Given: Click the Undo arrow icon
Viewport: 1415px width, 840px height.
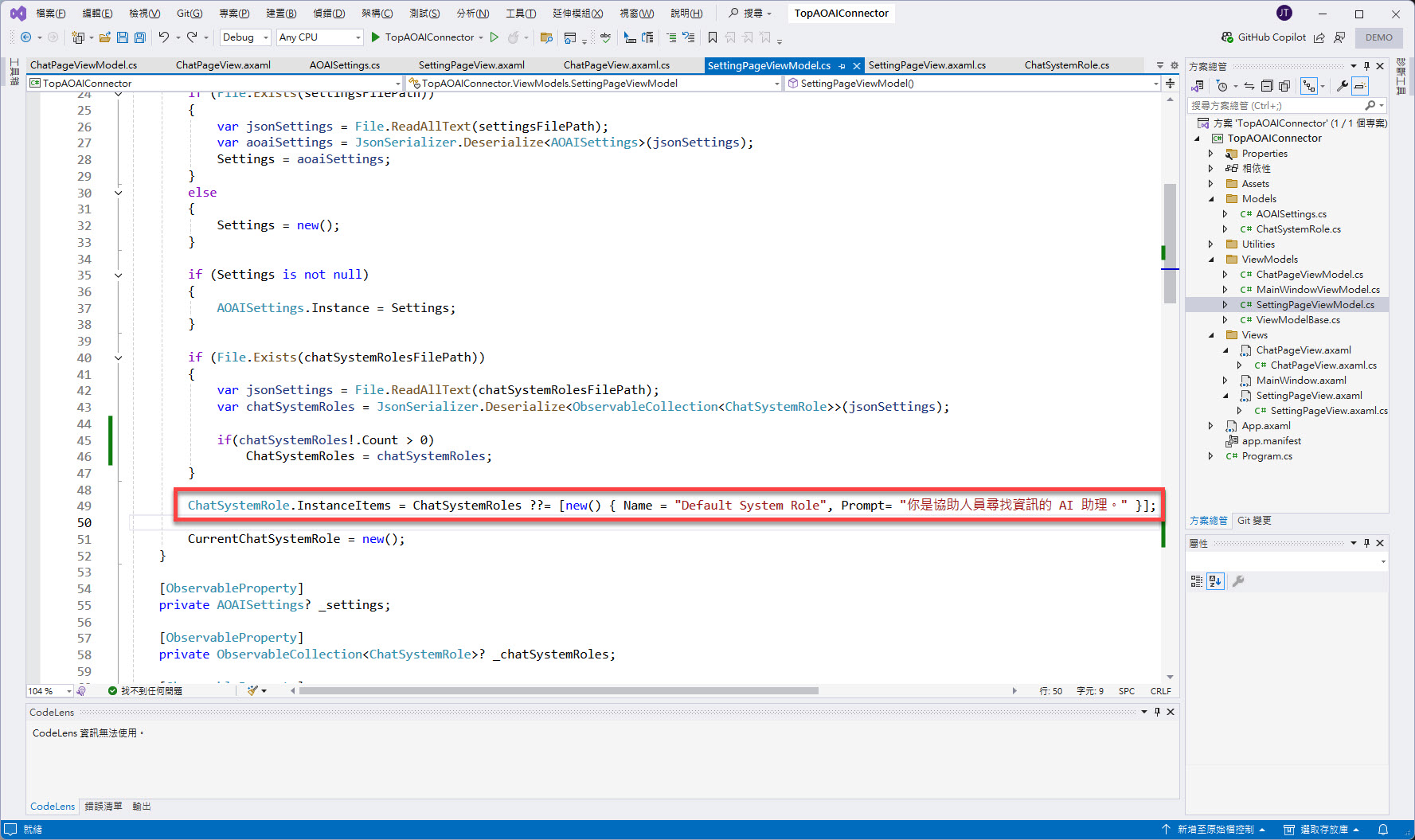Looking at the screenshot, I should (x=163, y=37).
